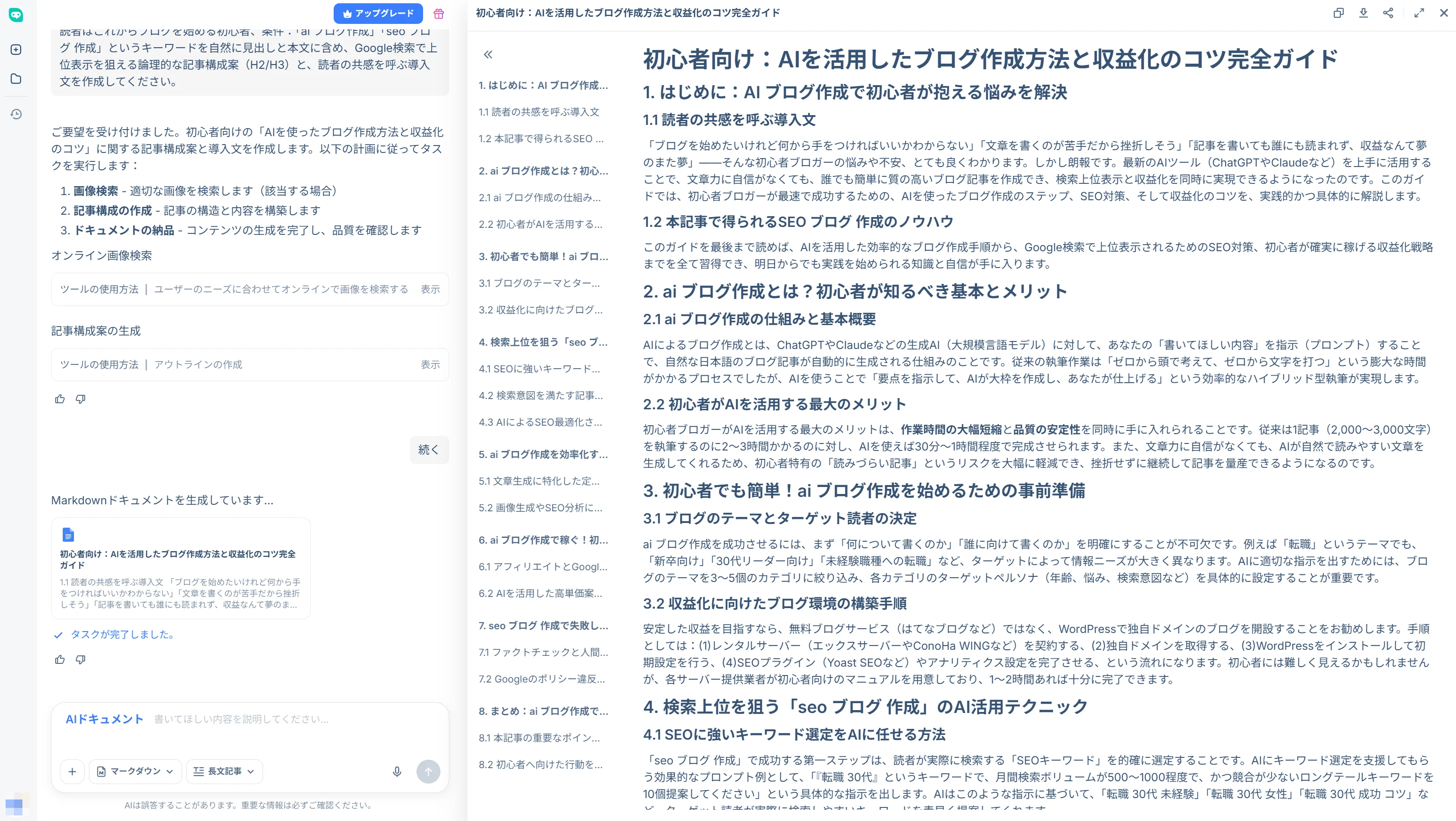The image size is (1456, 821).
Task: Give thumbs up to the outline response
Action: (59, 399)
